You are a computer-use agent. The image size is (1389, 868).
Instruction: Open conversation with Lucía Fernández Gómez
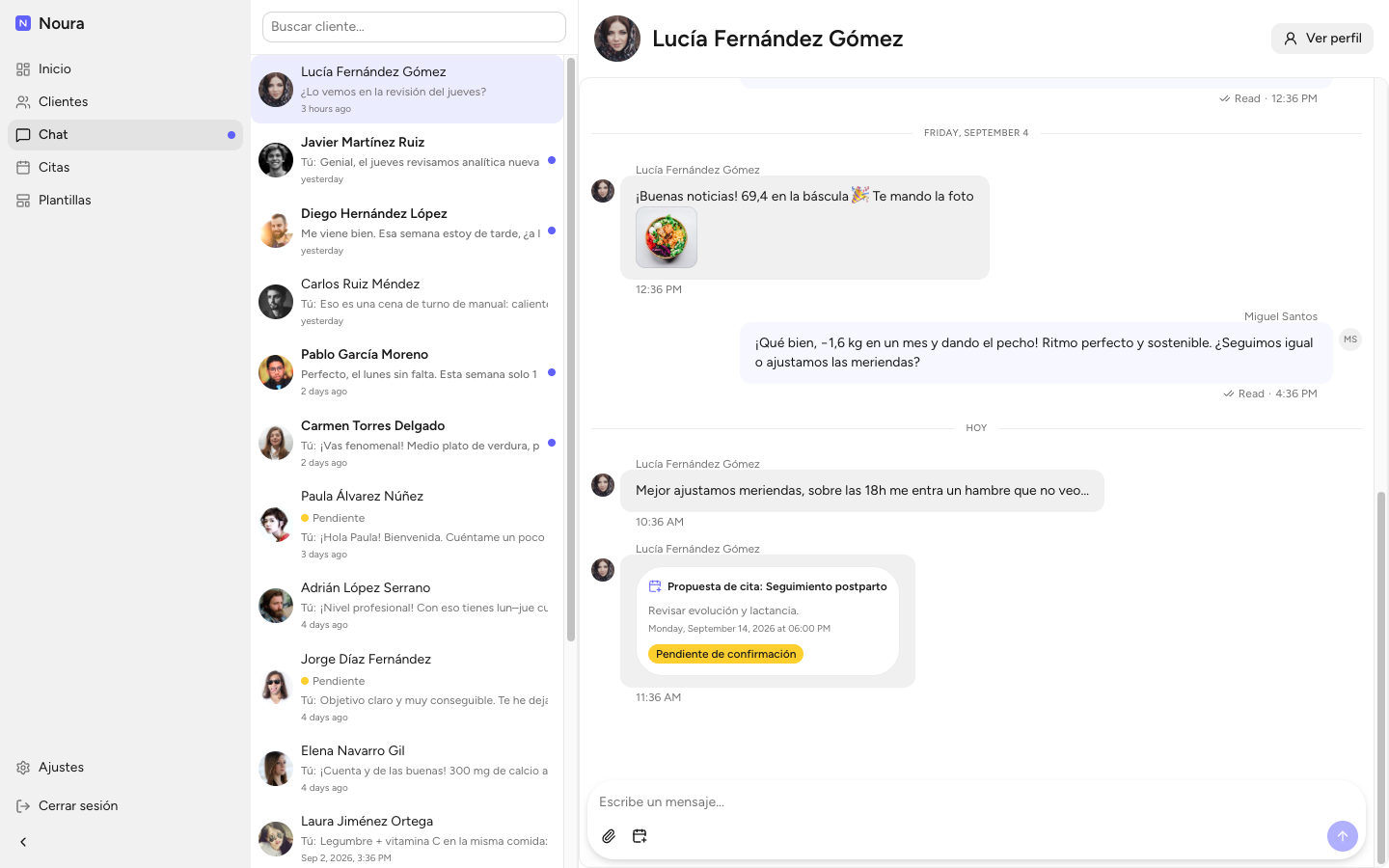(x=407, y=89)
